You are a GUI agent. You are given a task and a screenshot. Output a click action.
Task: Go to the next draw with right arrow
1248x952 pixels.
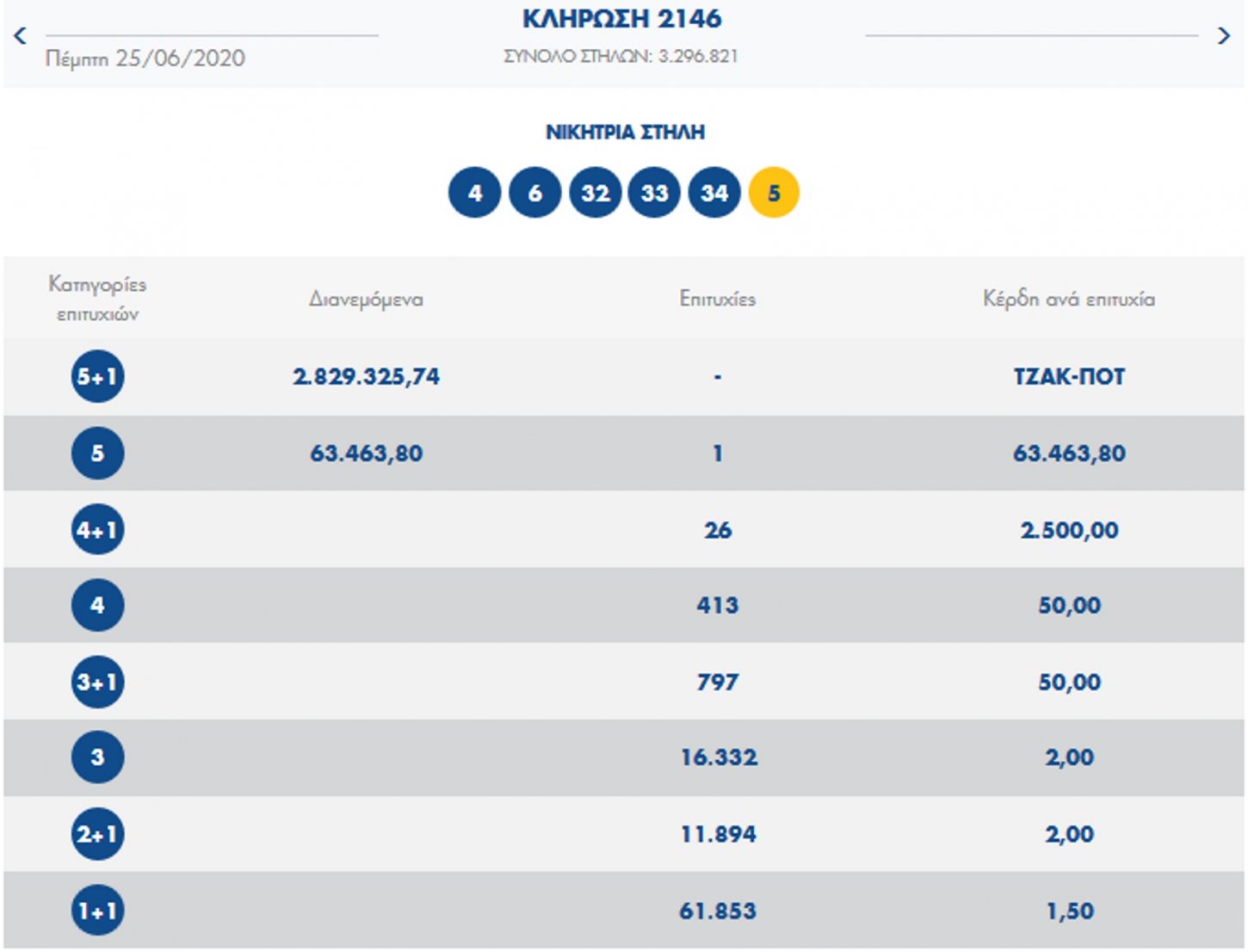pos(1223,36)
